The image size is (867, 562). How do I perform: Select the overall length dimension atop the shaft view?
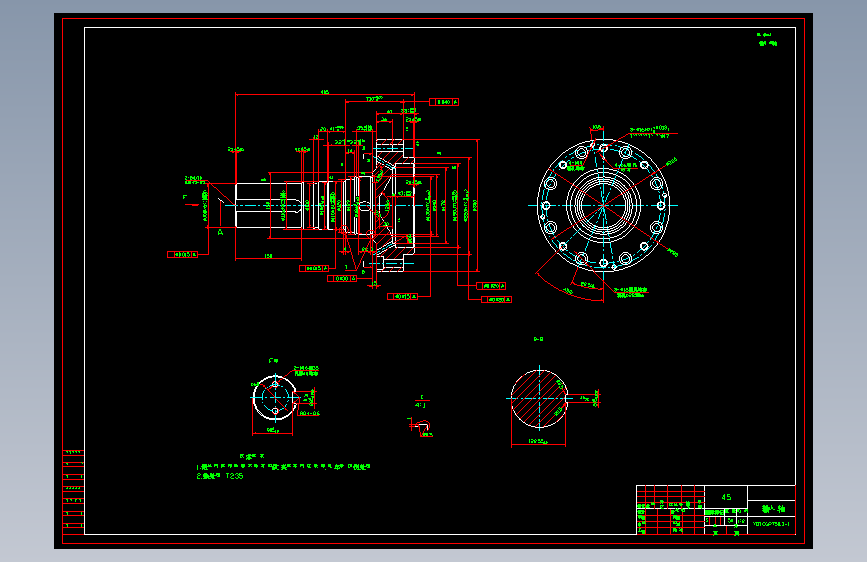(325, 93)
